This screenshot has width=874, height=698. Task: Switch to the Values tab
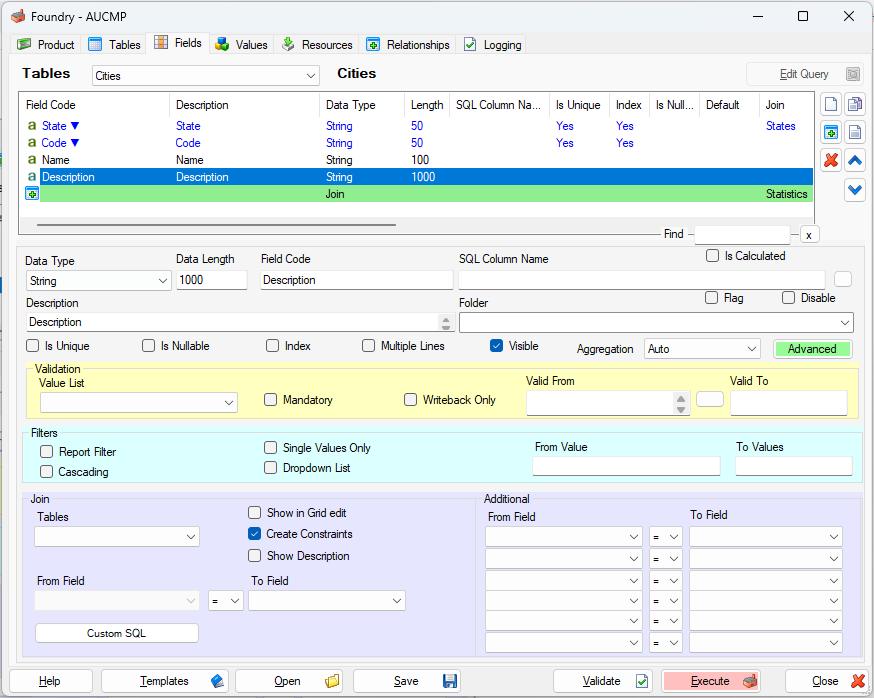pyautogui.click(x=241, y=45)
